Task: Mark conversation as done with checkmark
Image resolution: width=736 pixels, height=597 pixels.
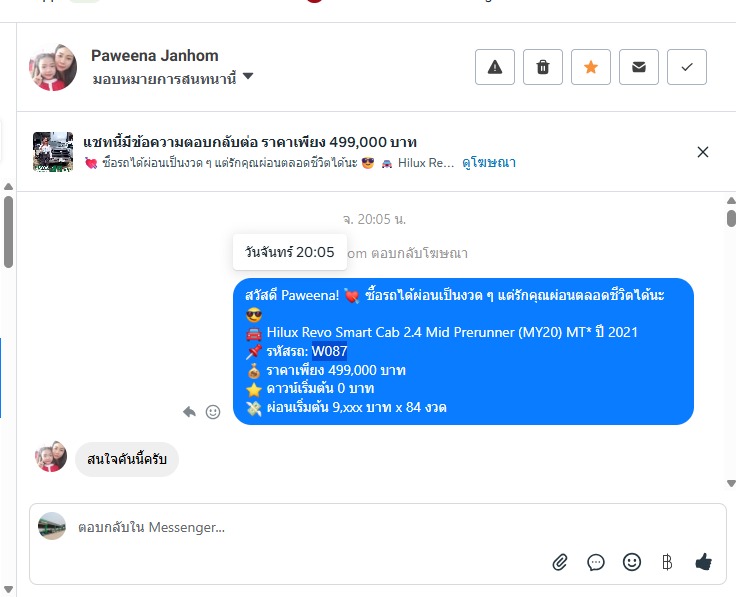Action: (687, 67)
